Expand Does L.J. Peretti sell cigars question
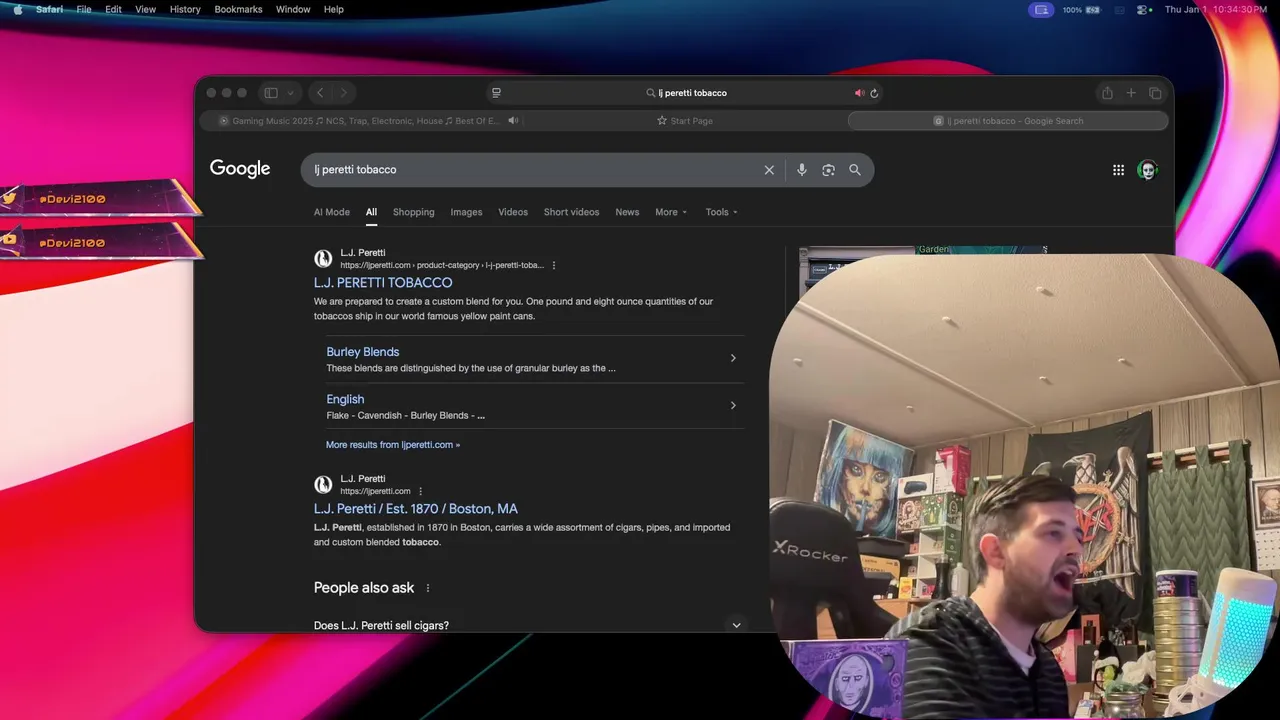 (x=736, y=625)
